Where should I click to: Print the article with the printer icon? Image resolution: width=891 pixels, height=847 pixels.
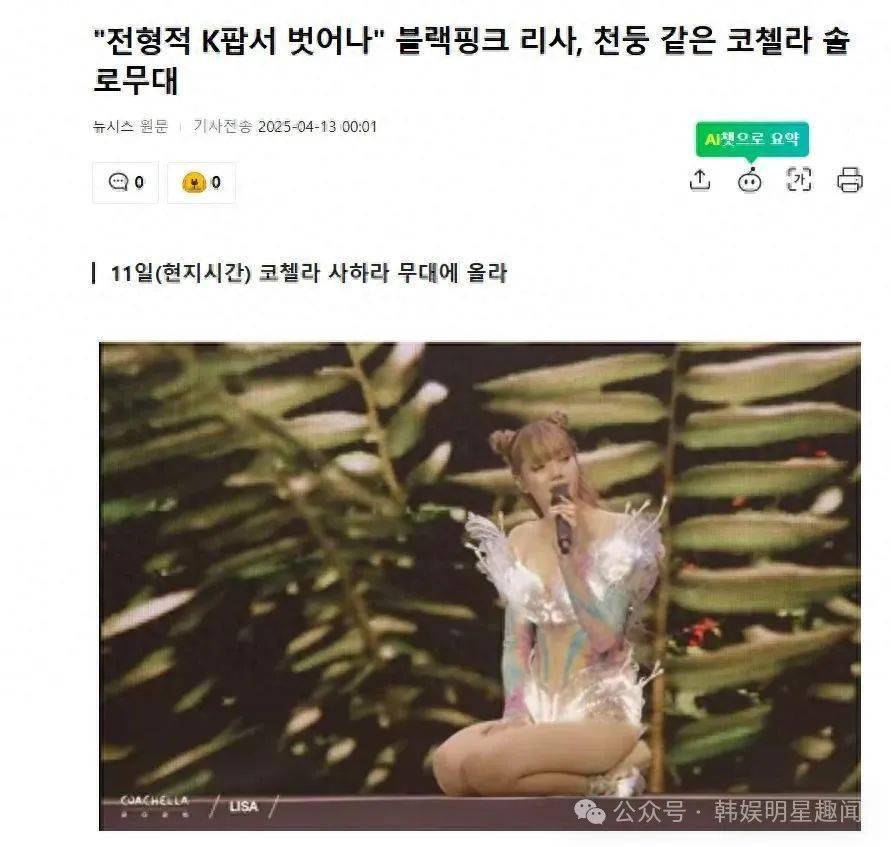[x=850, y=180]
